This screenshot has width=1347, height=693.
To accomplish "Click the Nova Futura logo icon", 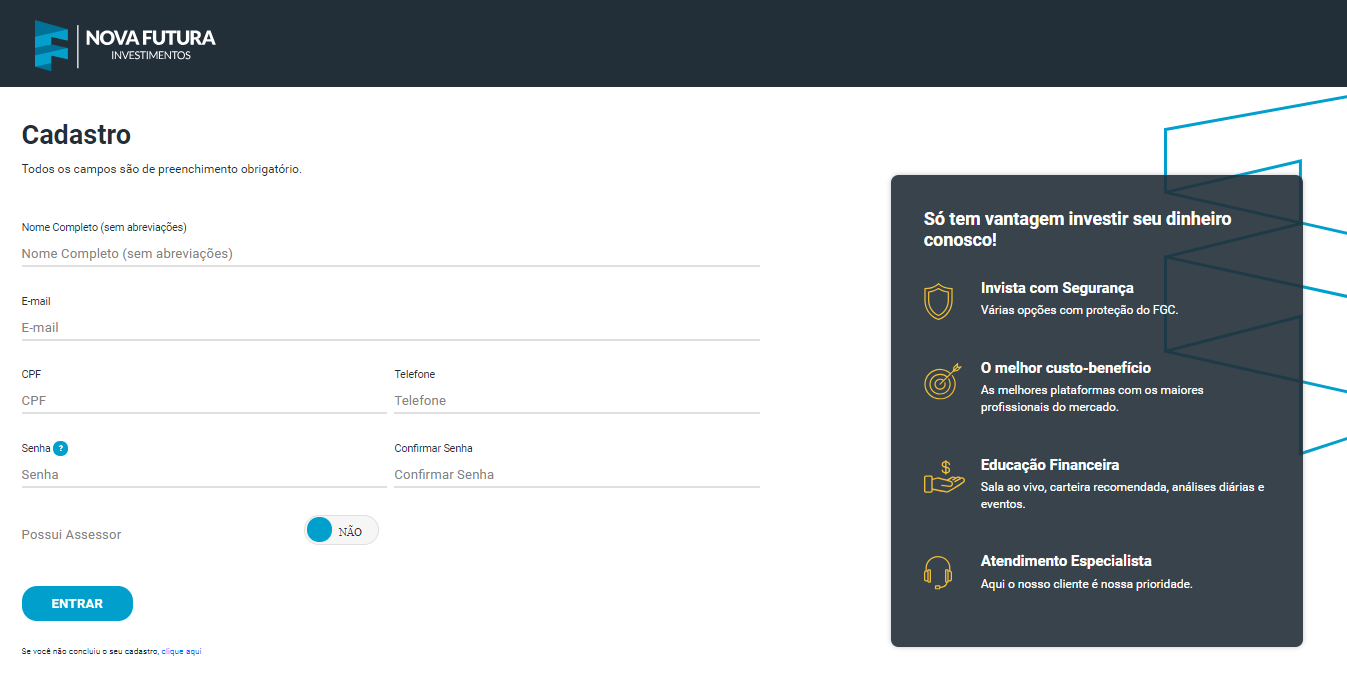I will (x=51, y=45).
